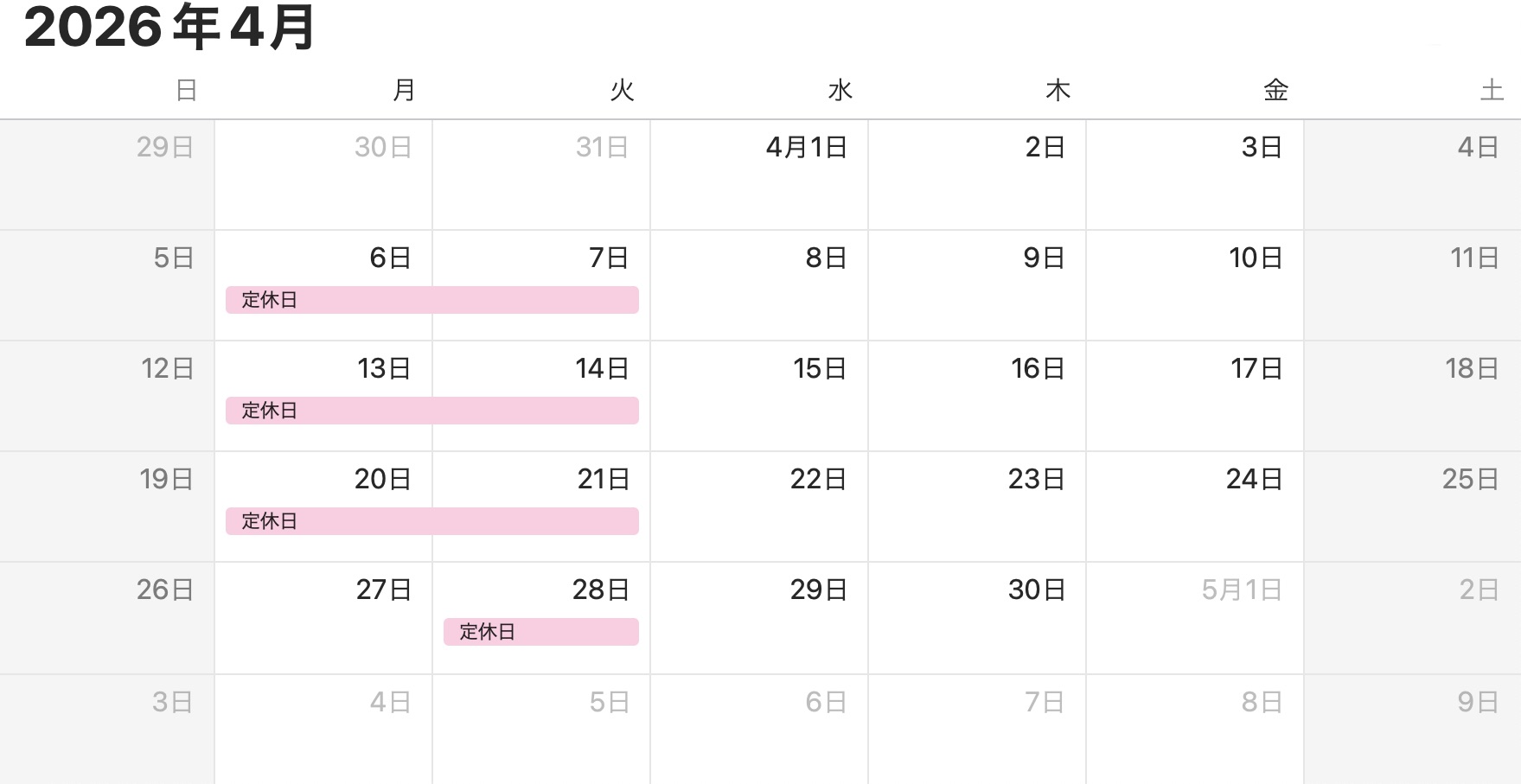Select the 定休日 event on April 13
The image size is (1521, 784).
coord(431,411)
